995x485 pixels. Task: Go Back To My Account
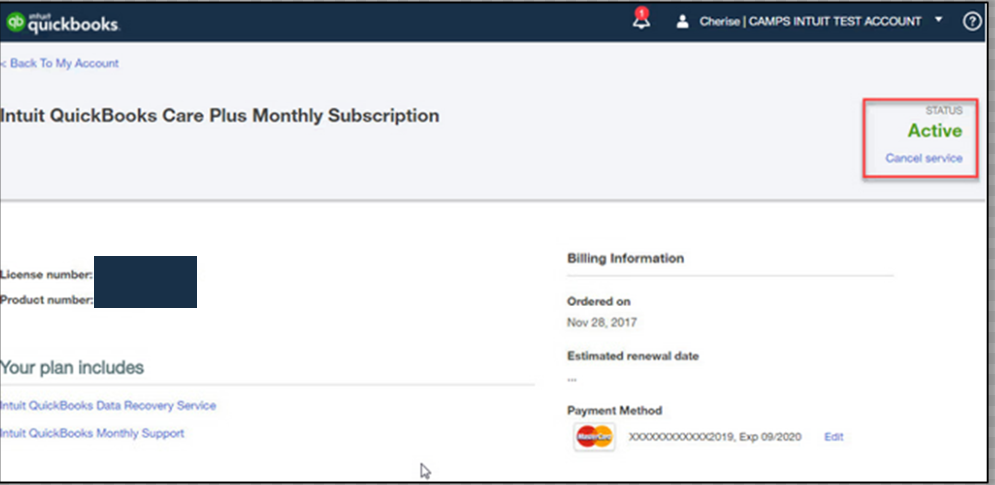(60, 63)
